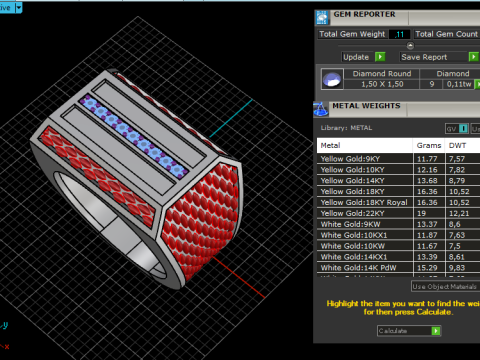The height and width of the screenshot is (360, 480).
Task: Click the Diamond Round gem label
Action: [x=382, y=74]
